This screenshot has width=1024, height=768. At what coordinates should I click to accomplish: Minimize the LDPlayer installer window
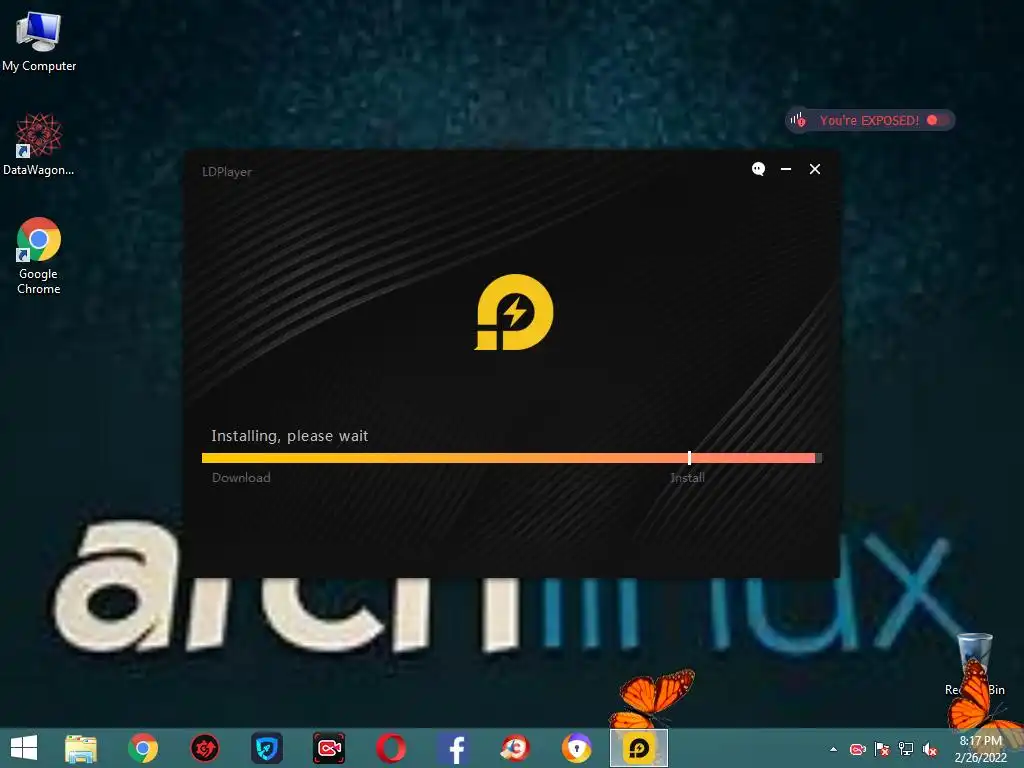pos(786,169)
